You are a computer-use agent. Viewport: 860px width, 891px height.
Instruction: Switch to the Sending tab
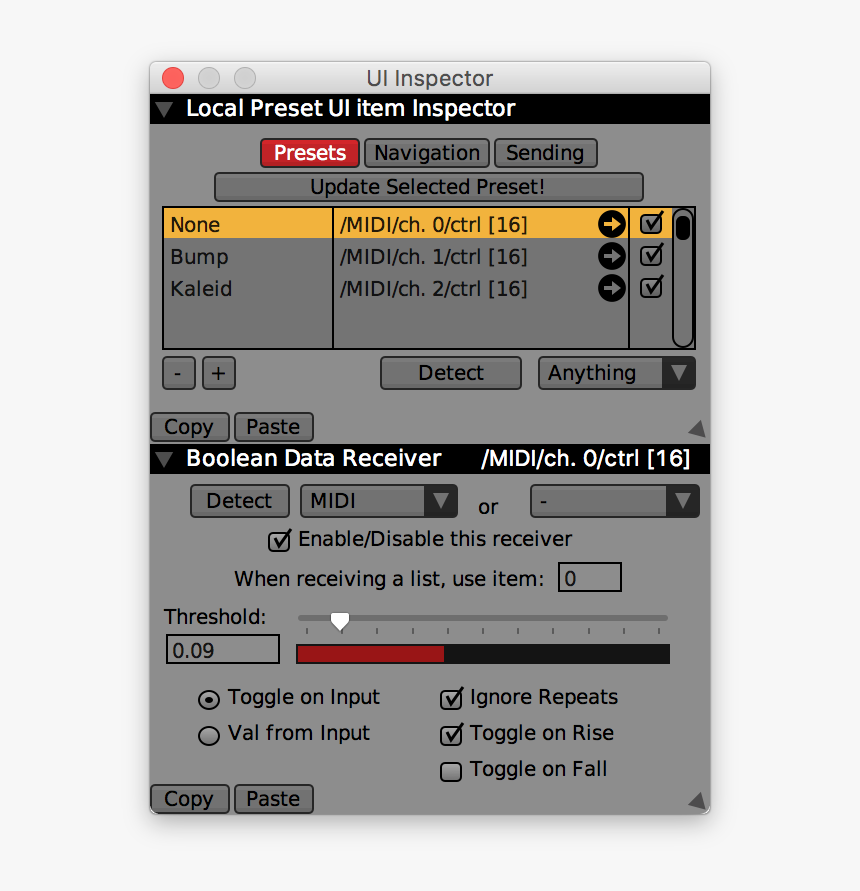[545, 153]
